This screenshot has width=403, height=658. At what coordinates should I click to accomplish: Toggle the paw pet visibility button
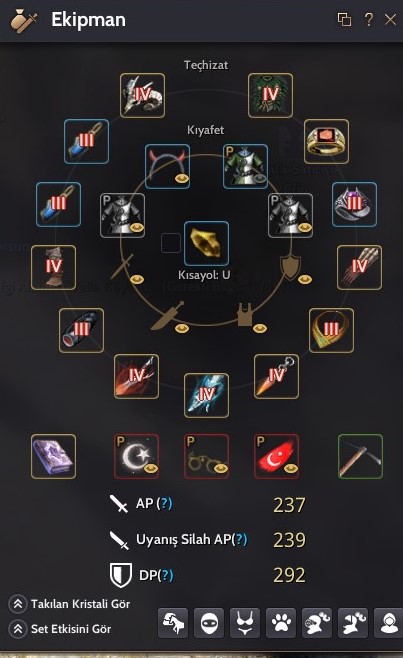(x=281, y=623)
